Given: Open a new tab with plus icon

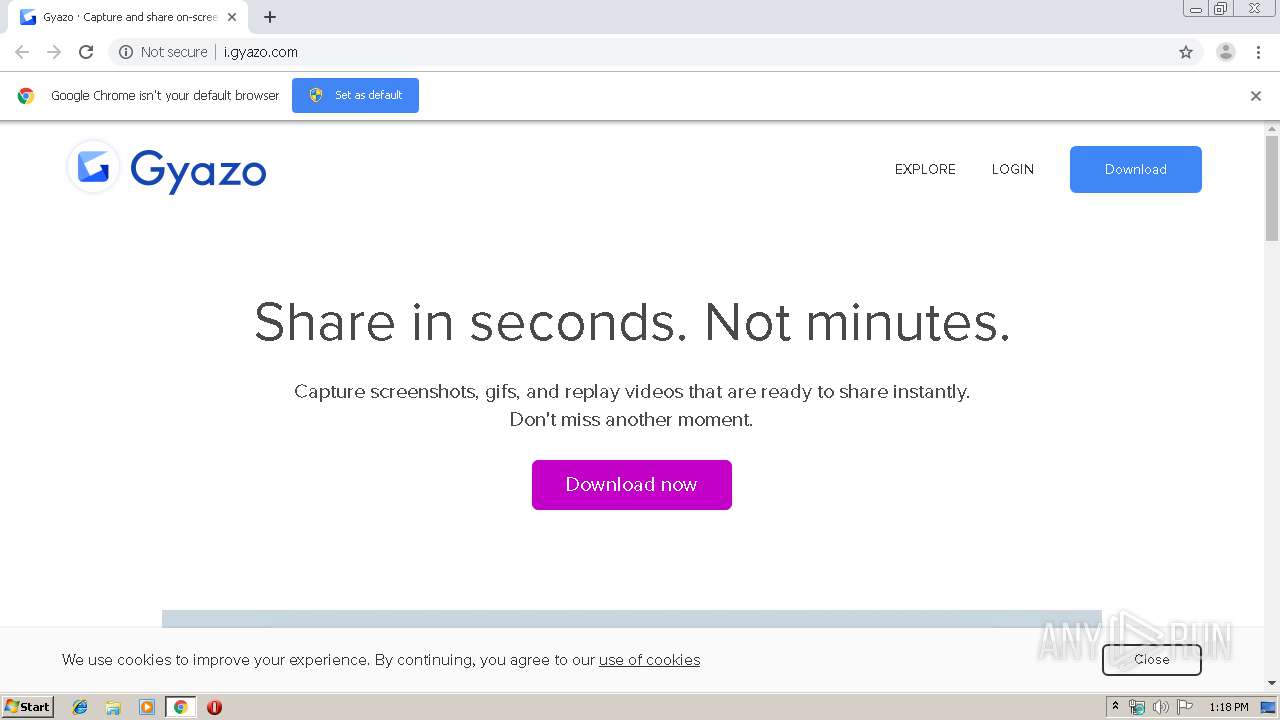Looking at the screenshot, I should point(270,17).
